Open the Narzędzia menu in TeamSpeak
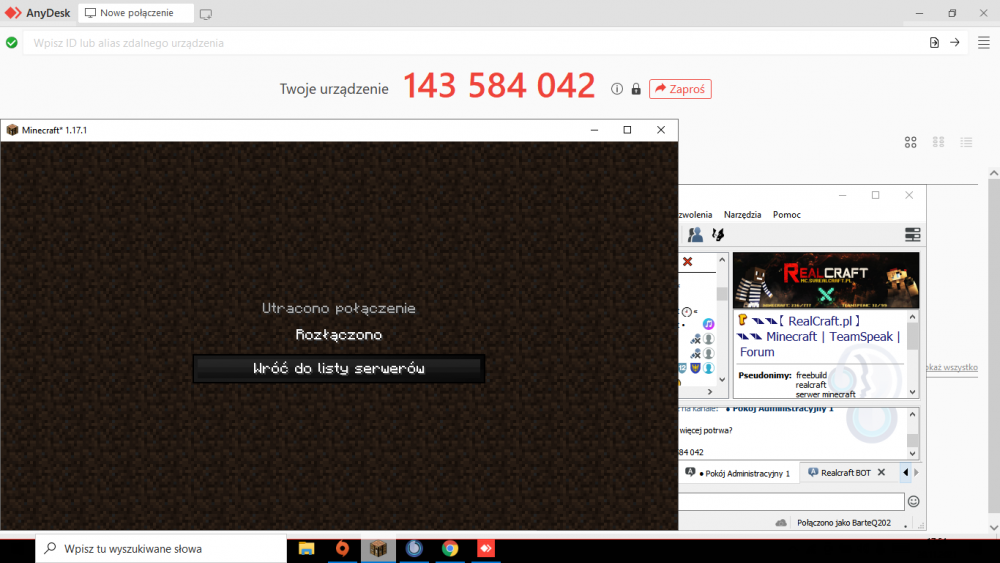 coord(741,214)
